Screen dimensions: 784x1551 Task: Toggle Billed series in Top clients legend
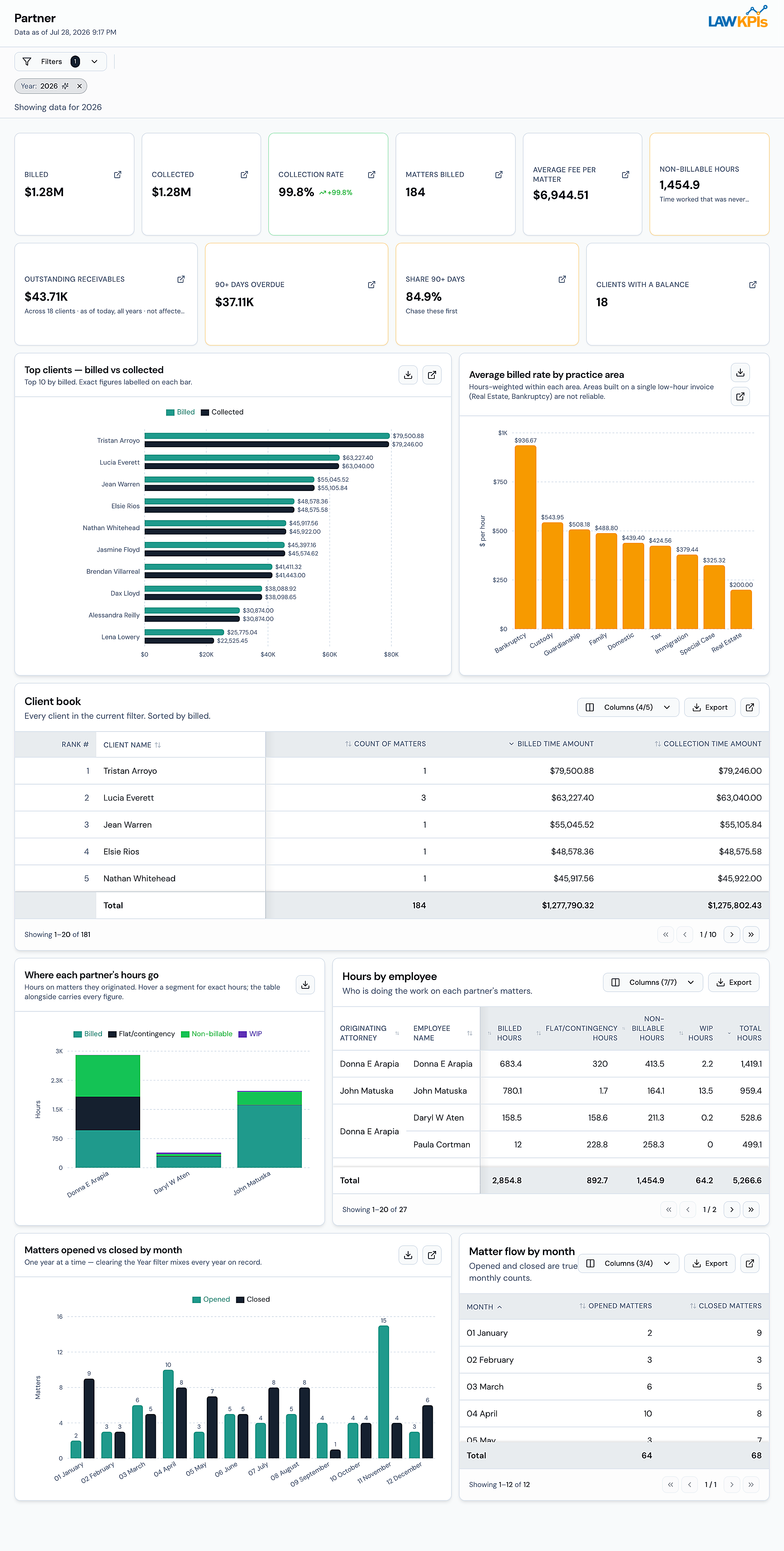pos(181,413)
